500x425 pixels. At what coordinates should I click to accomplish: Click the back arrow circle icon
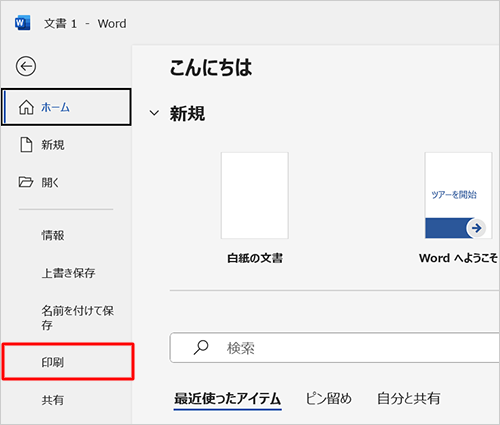point(26,66)
